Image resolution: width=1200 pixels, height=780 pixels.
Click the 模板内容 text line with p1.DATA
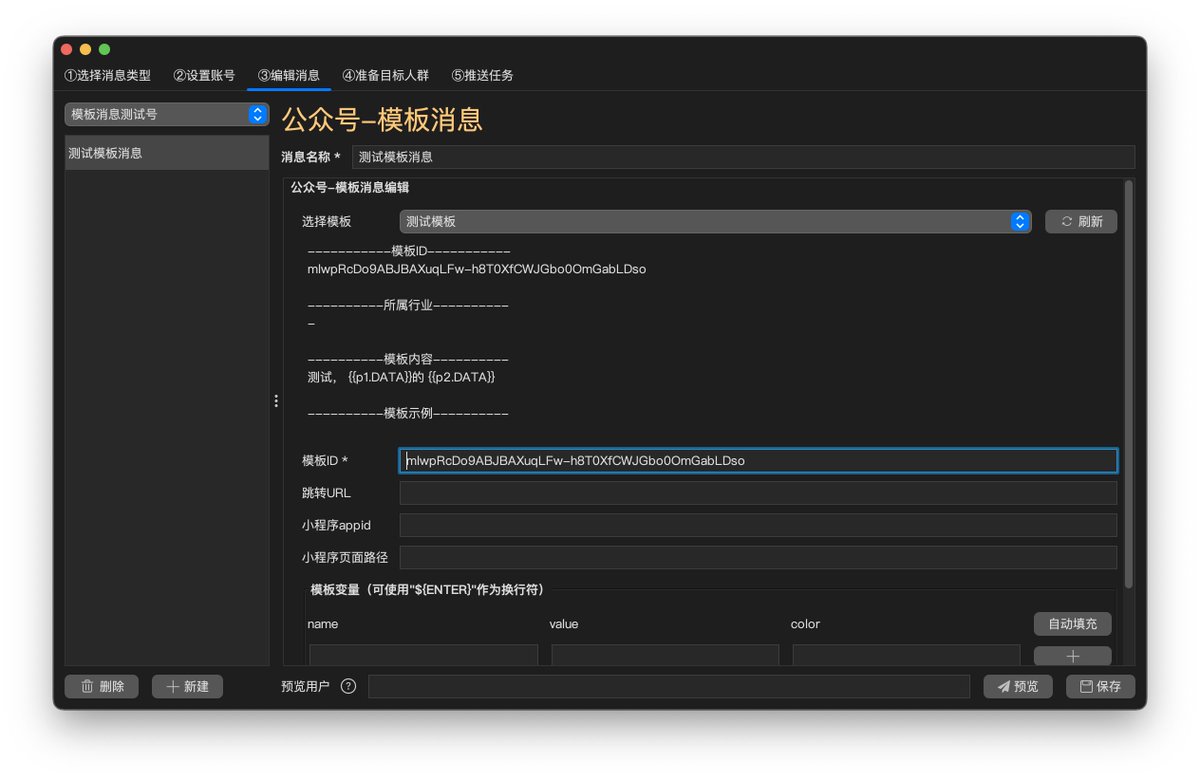[x=401, y=377]
